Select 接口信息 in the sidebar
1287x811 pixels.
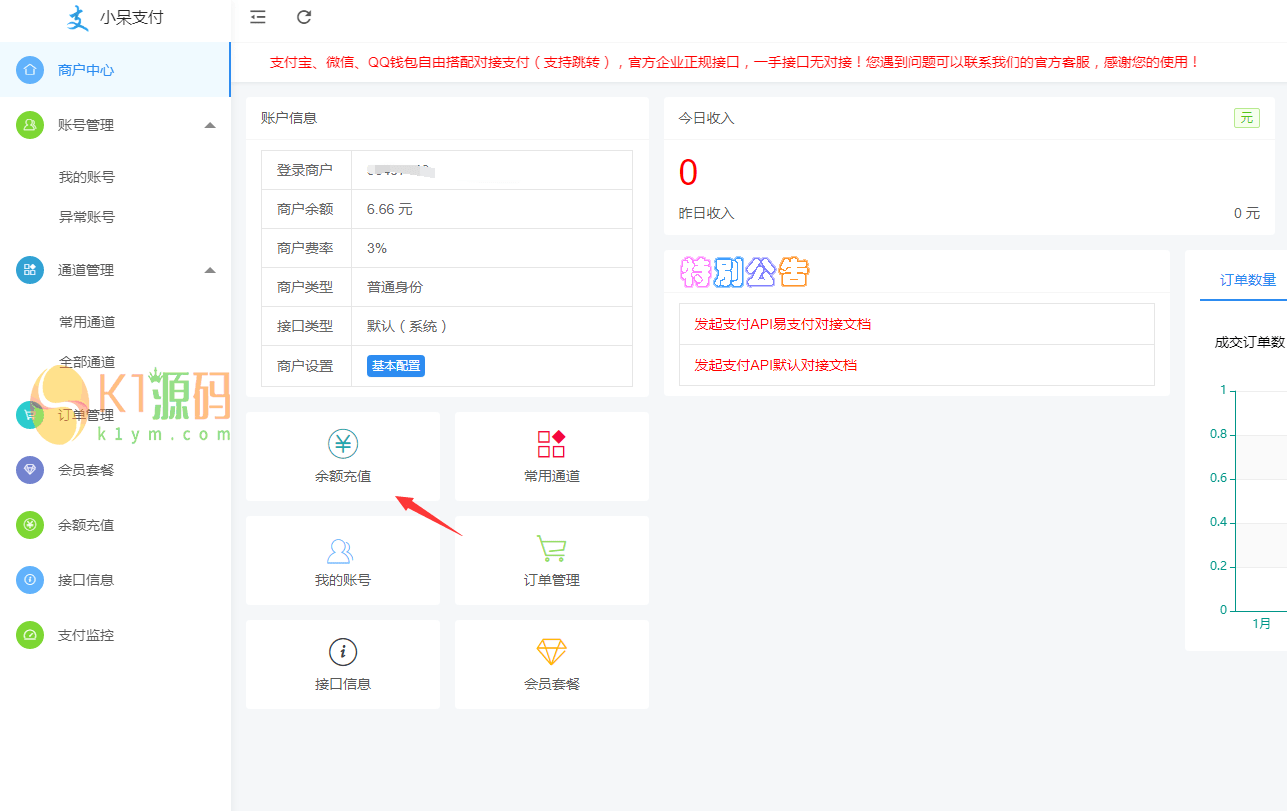coord(86,580)
